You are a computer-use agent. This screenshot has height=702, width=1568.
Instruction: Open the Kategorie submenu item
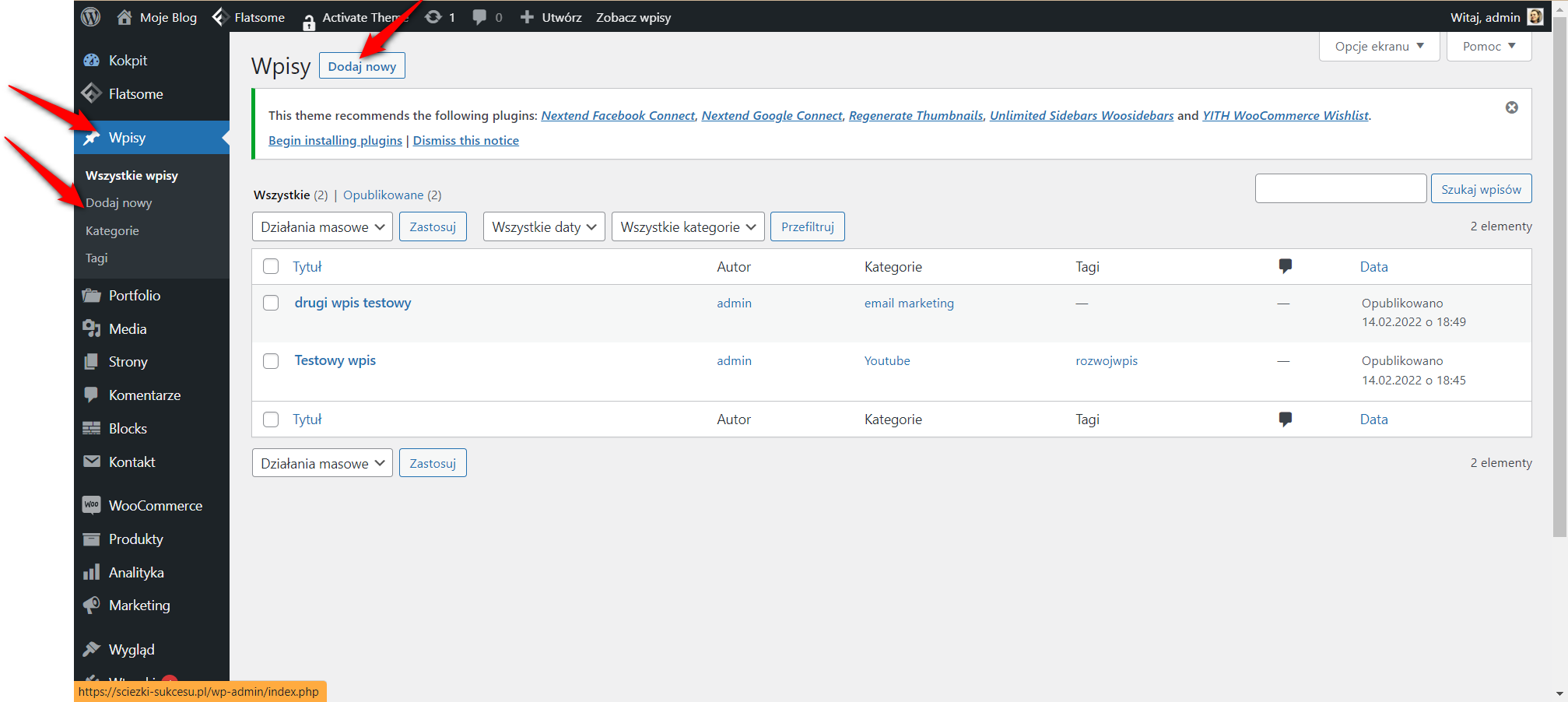[x=112, y=231]
